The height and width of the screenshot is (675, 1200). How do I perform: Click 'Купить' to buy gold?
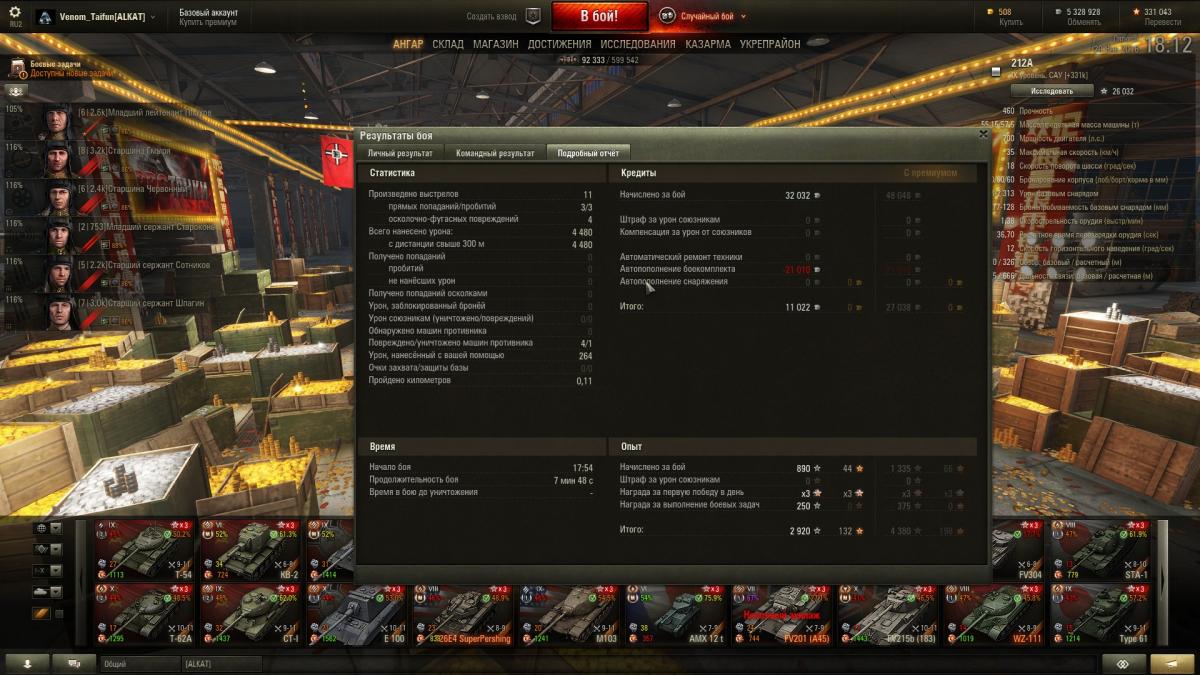[x=1011, y=22]
